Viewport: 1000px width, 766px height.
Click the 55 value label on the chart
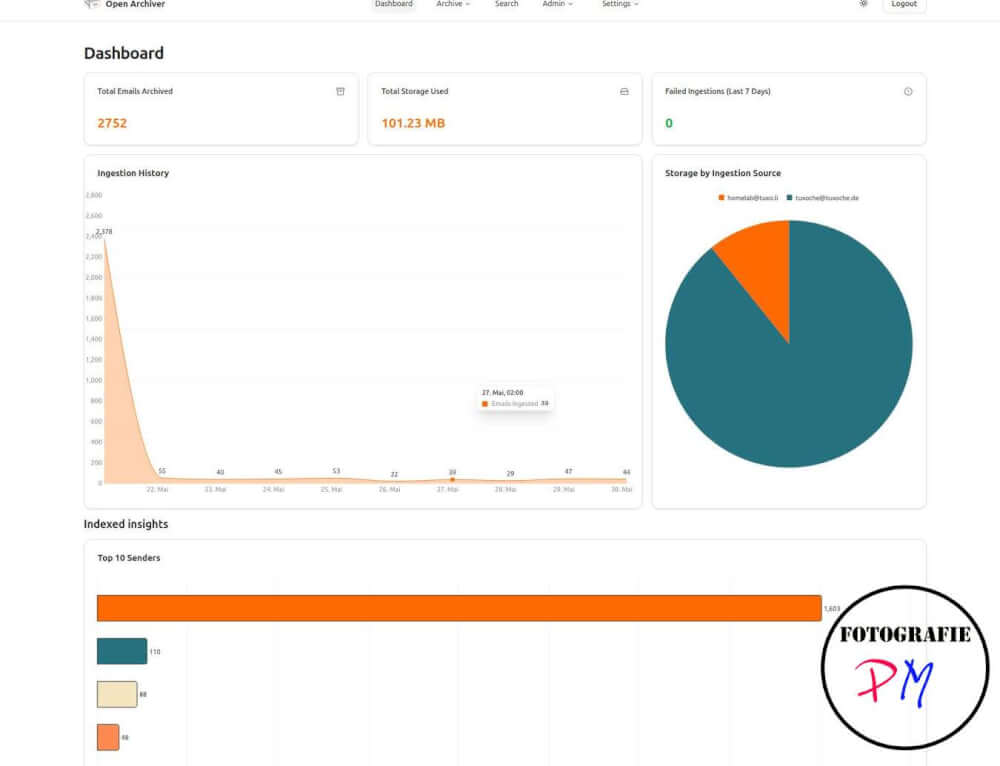162,471
